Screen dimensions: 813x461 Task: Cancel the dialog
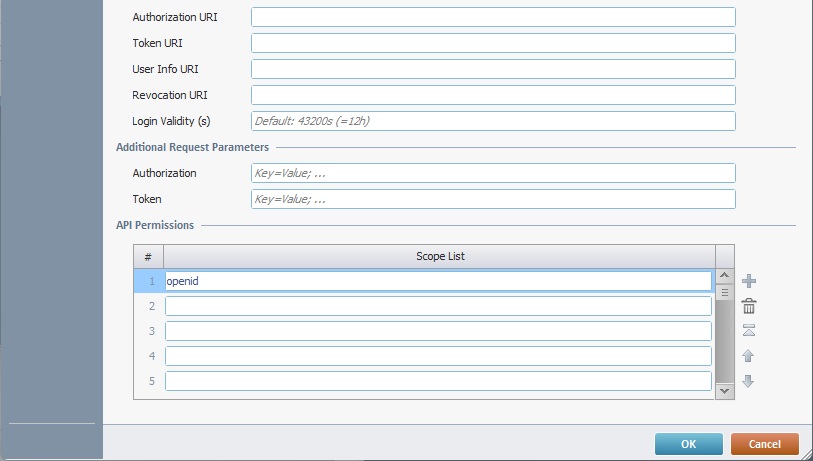pyautogui.click(x=765, y=444)
